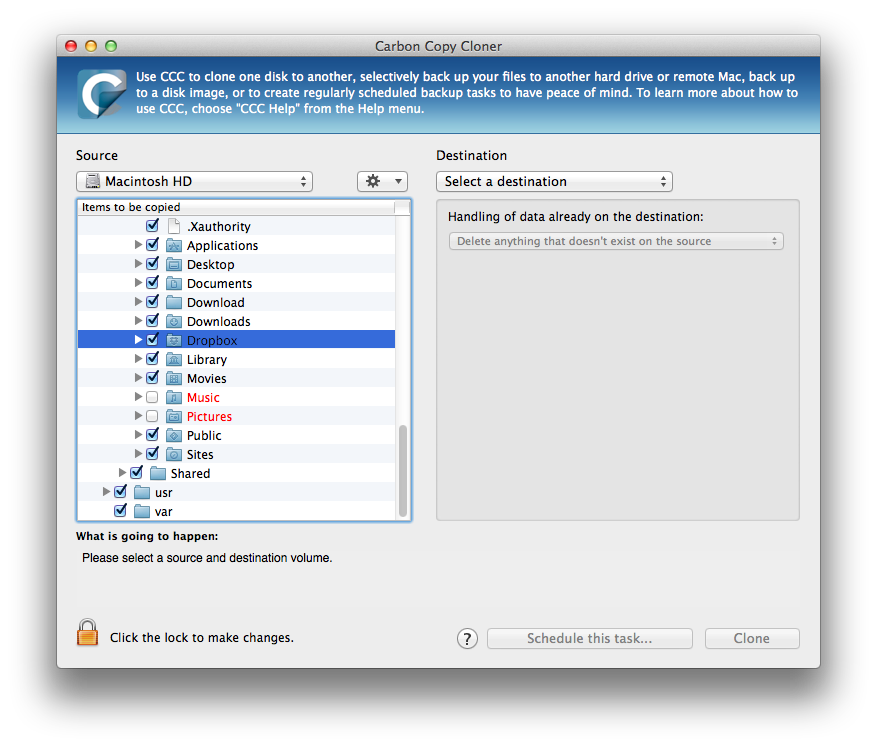The height and width of the screenshot is (747, 877).
Task: Click the Items to be copied header
Action: tap(236, 207)
